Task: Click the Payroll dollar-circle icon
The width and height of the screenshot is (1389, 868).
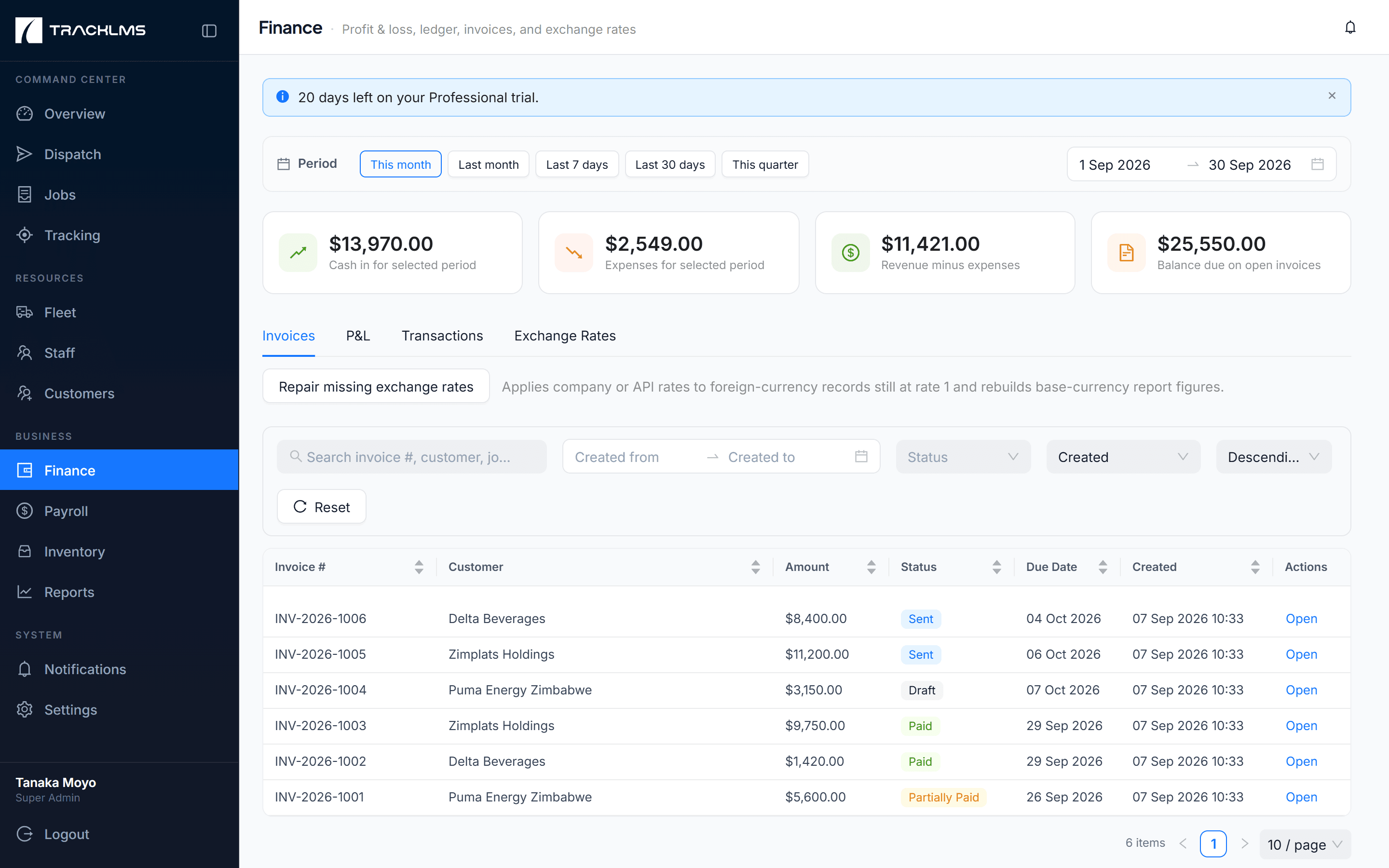Action: click(x=24, y=510)
